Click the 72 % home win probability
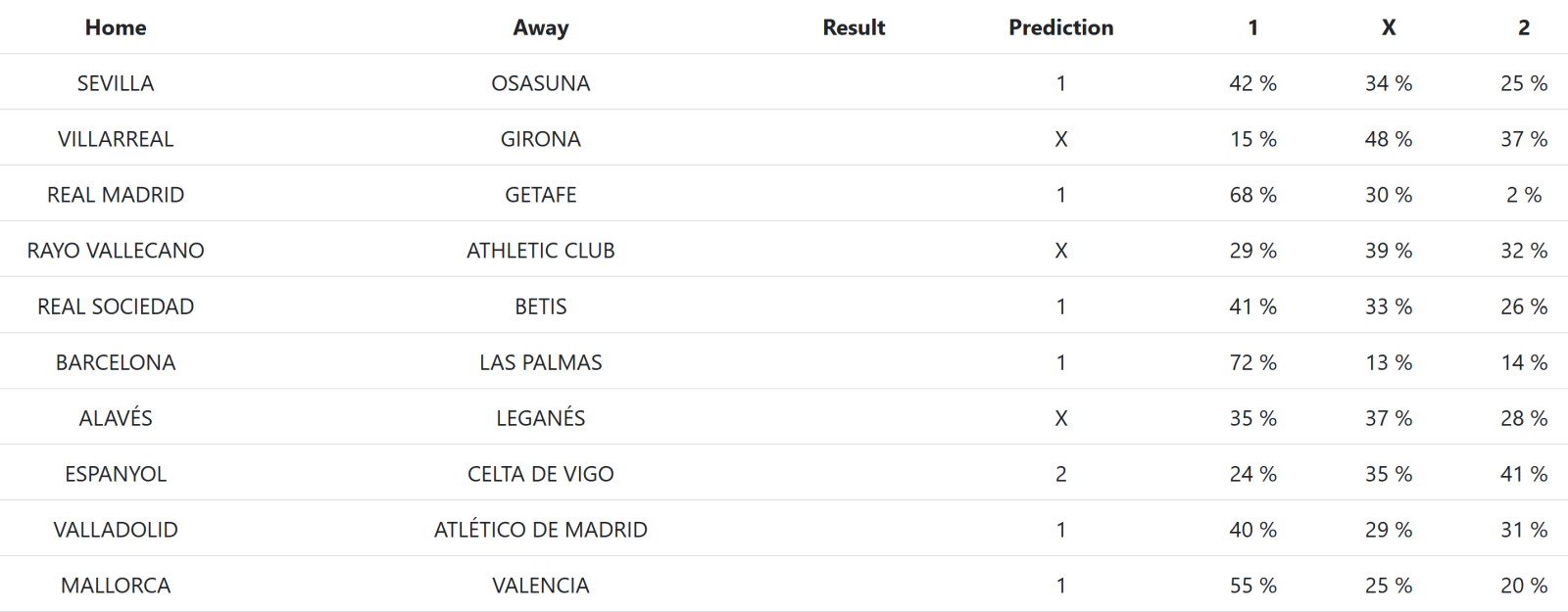This screenshot has height=612, width=1568. point(1252,362)
